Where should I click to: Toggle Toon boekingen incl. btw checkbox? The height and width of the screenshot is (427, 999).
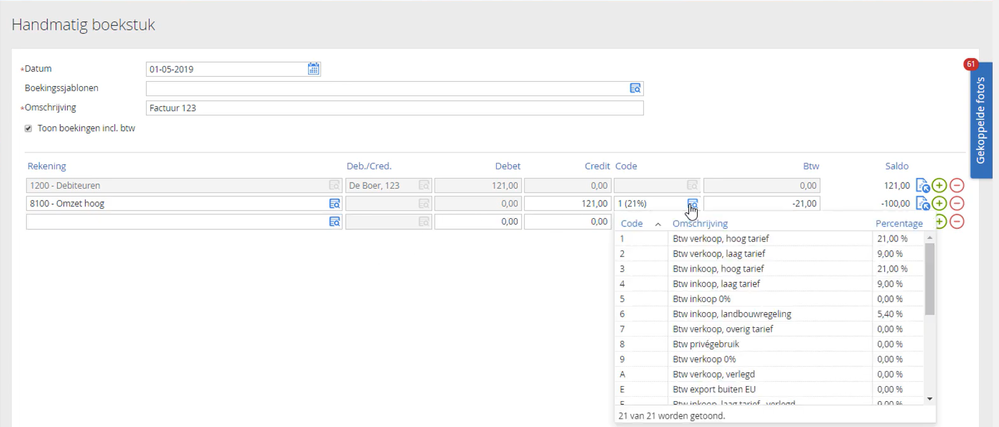click(x=28, y=128)
